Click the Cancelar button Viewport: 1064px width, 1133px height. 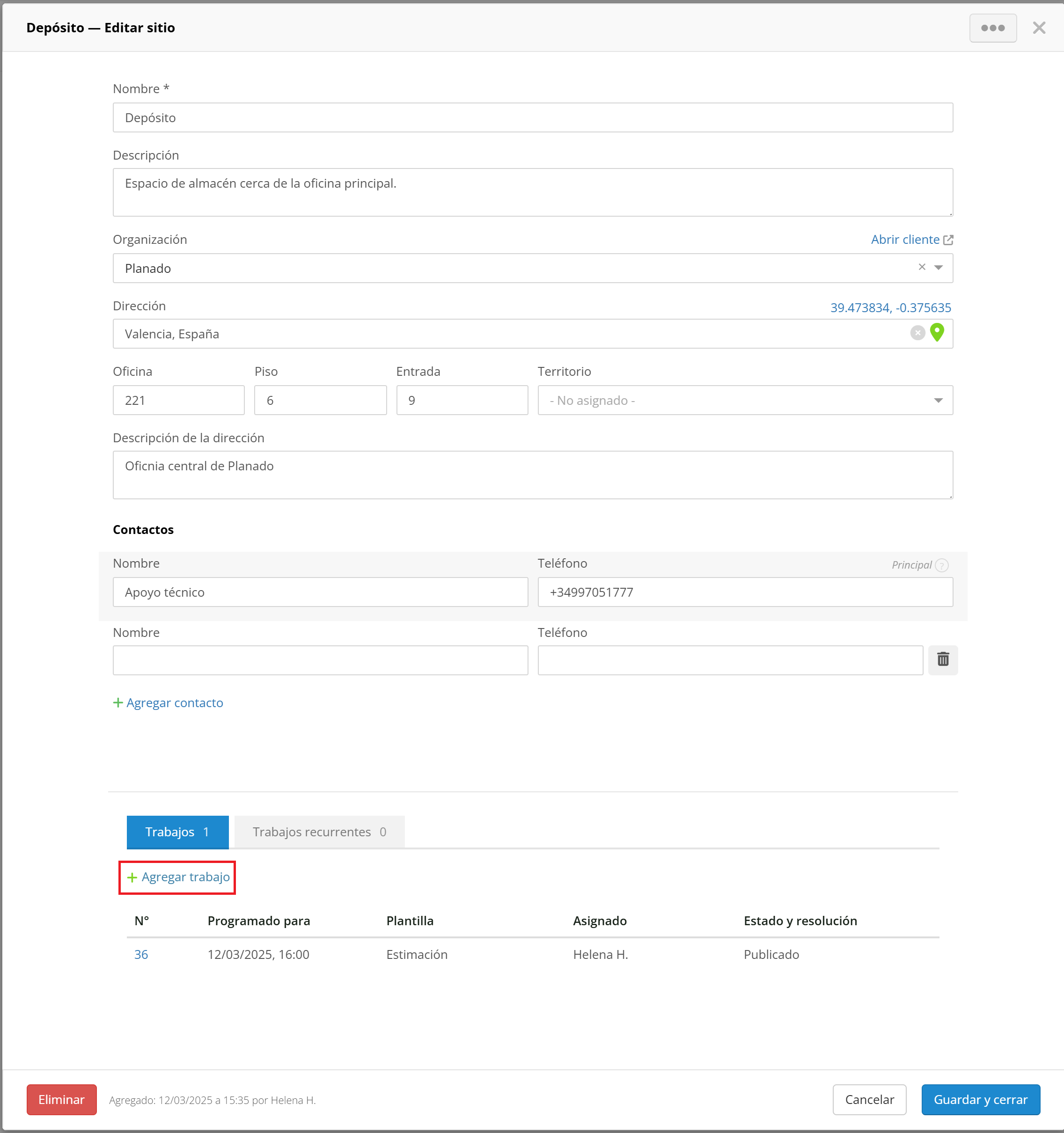(868, 1099)
